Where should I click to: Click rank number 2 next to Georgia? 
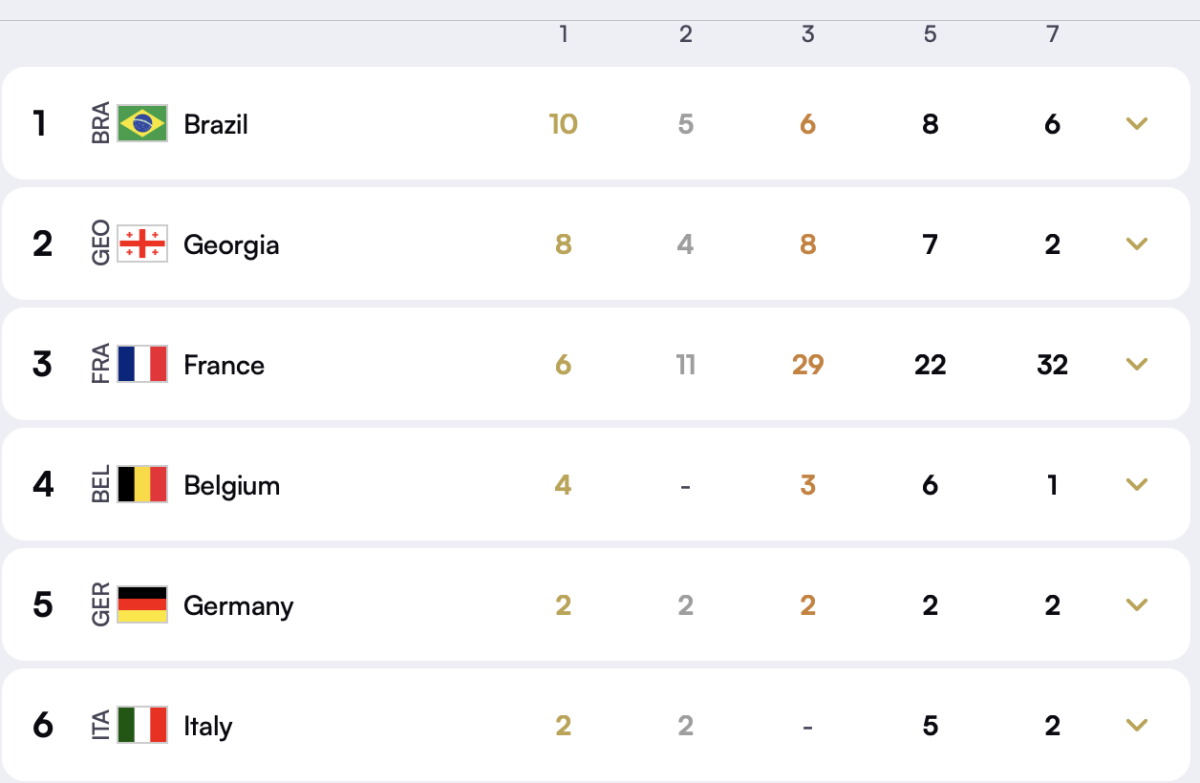43,244
